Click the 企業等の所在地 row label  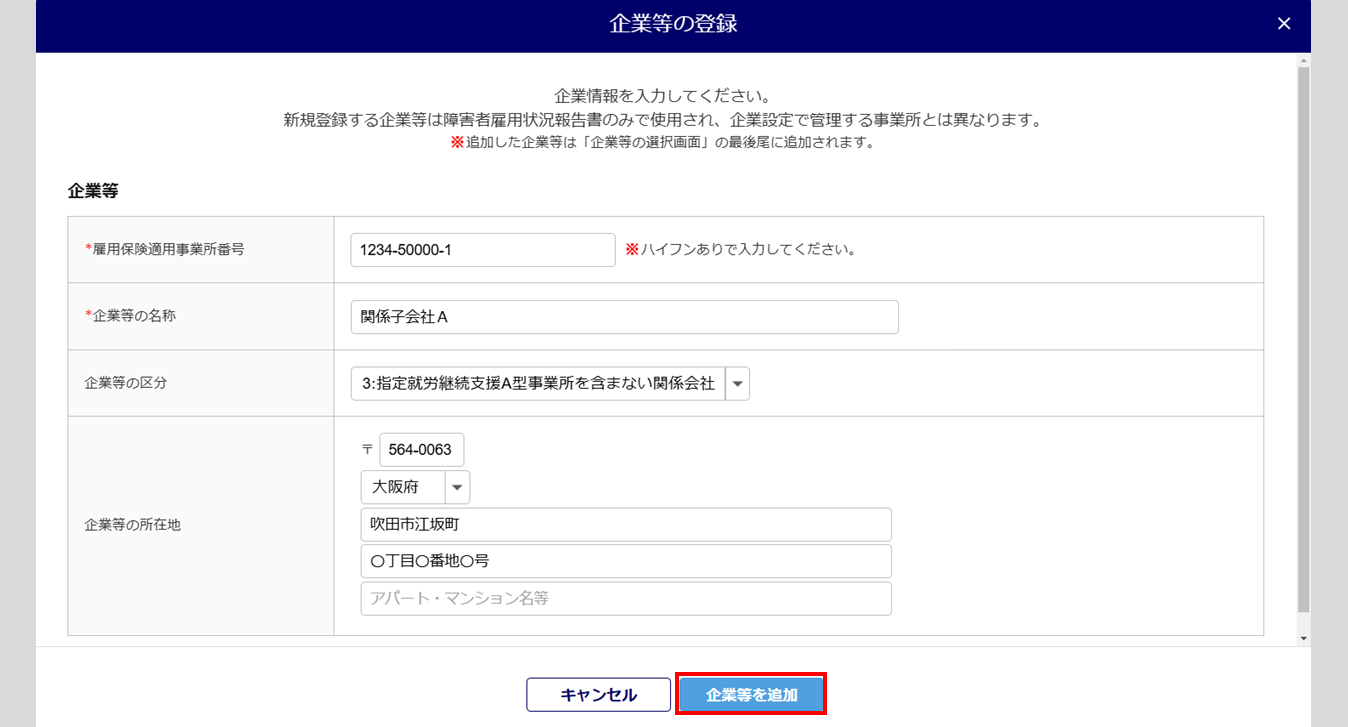(x=133, y=525)
